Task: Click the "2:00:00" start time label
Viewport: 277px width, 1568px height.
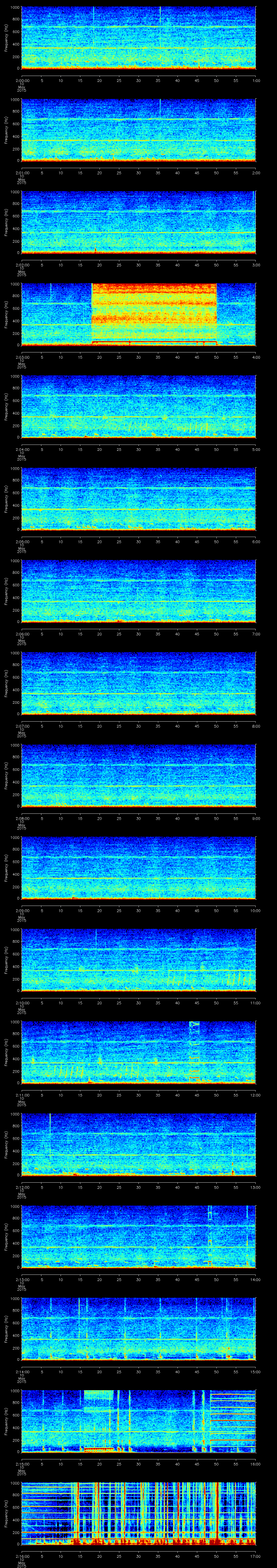Action: coord(22,80)
